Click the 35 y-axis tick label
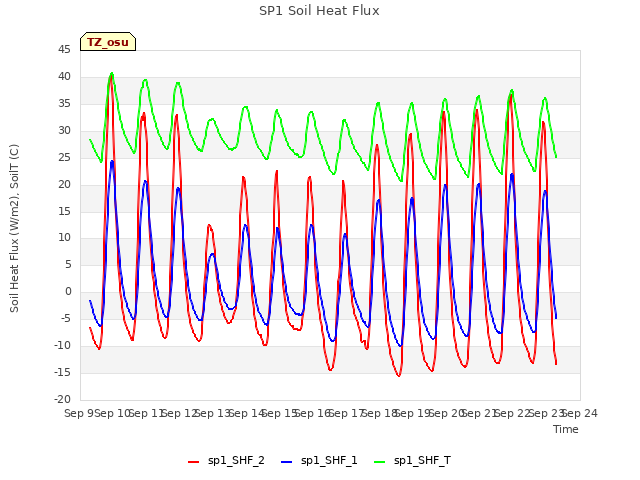This screenshot has height=480, width=640. click(64, 104)
